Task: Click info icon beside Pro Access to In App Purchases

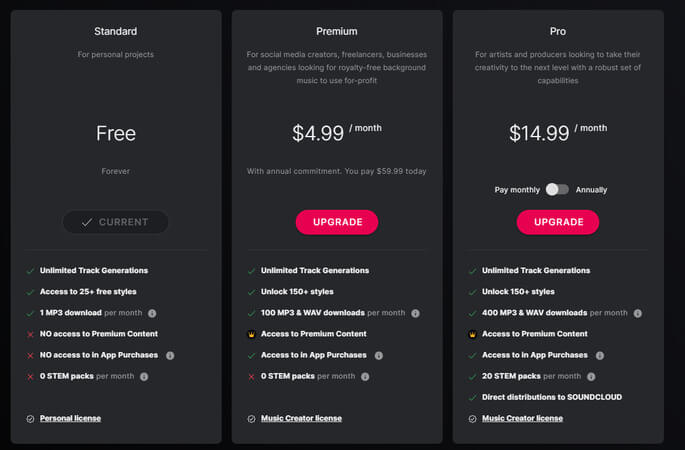Action: pos(600,356)
